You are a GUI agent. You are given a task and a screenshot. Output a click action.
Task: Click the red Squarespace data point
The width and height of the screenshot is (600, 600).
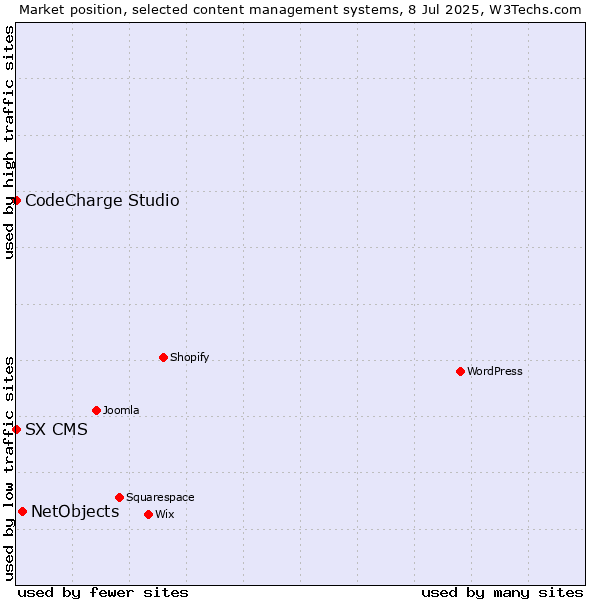[x=119, y=497]
